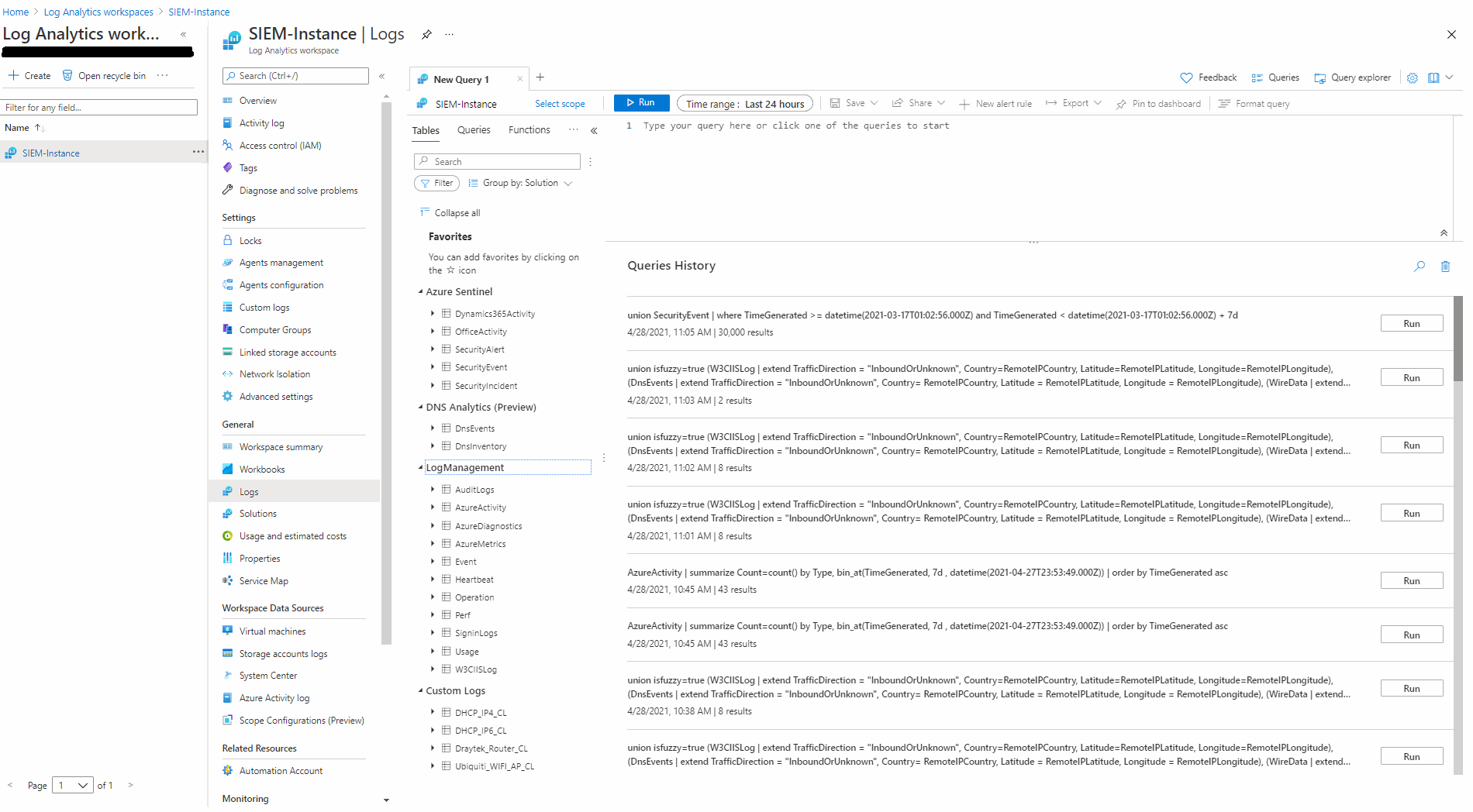
Task: Collapse the tables side pane with double chevron
Action: 594,131
